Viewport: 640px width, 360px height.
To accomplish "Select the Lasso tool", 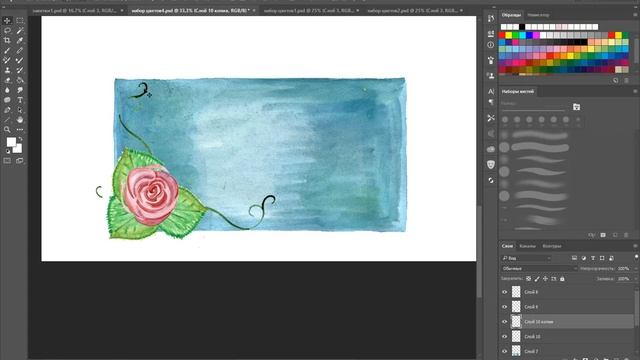I will (7, 31).
